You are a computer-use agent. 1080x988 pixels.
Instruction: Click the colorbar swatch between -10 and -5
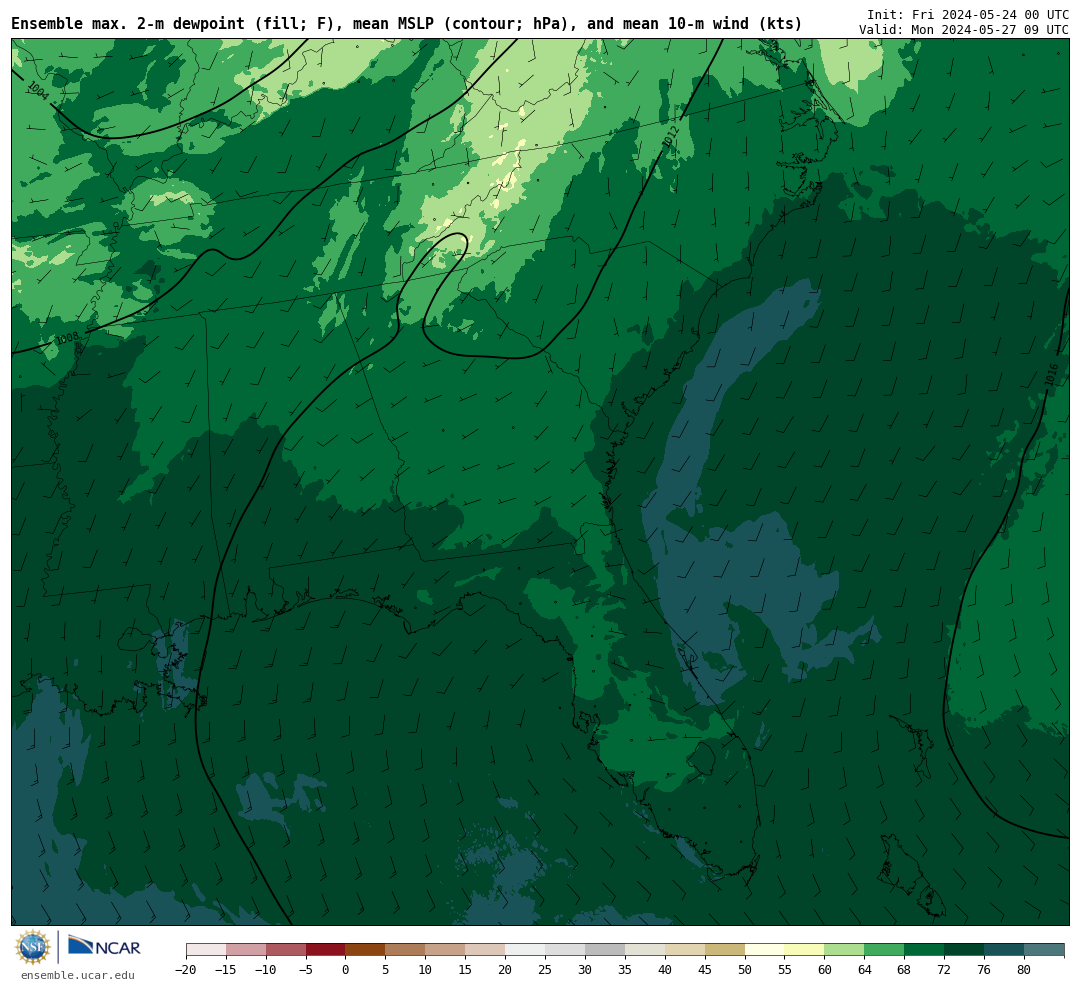(286, 950)
